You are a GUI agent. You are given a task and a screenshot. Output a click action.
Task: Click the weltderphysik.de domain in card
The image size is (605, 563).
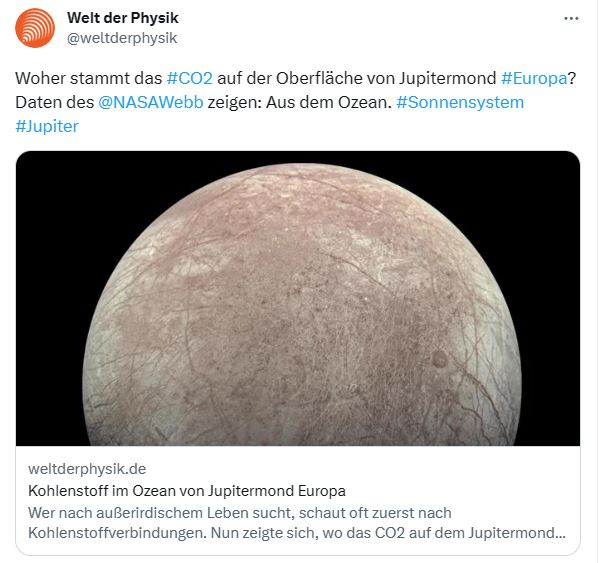(x=87, y=469)
